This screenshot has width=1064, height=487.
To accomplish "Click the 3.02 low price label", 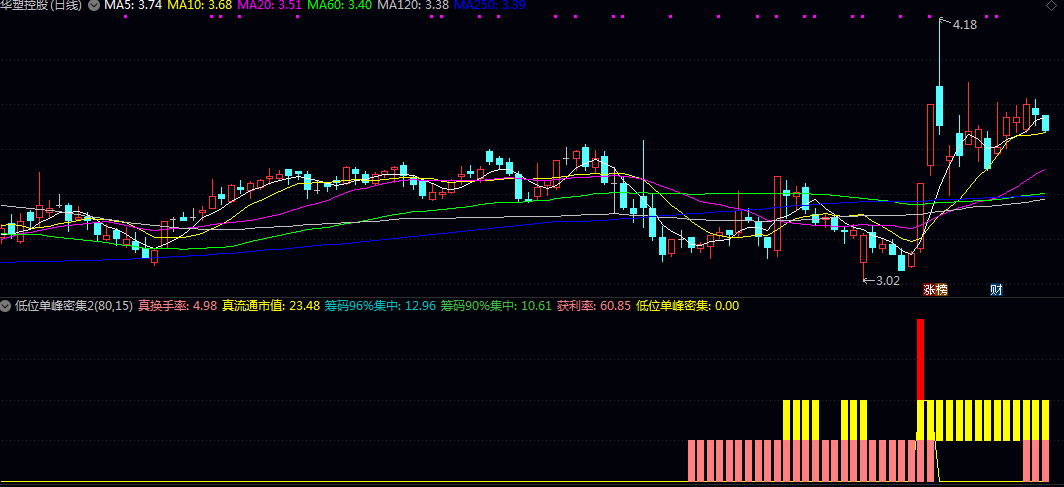I will 888,281.
